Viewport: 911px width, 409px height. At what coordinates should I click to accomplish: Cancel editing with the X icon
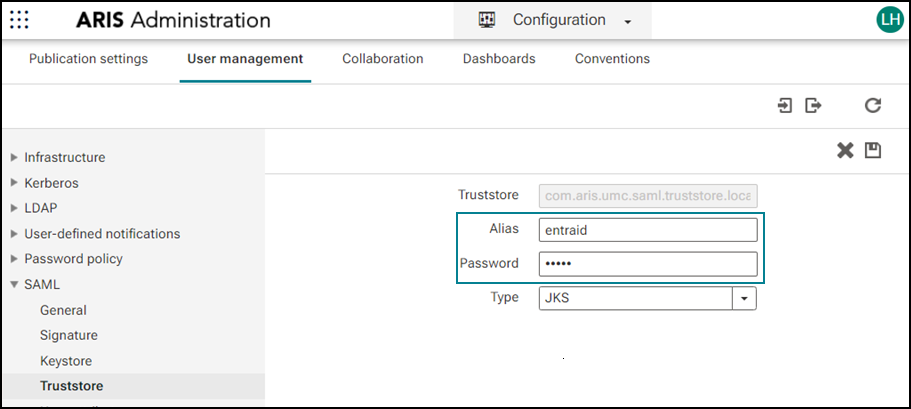click(845, 151)
